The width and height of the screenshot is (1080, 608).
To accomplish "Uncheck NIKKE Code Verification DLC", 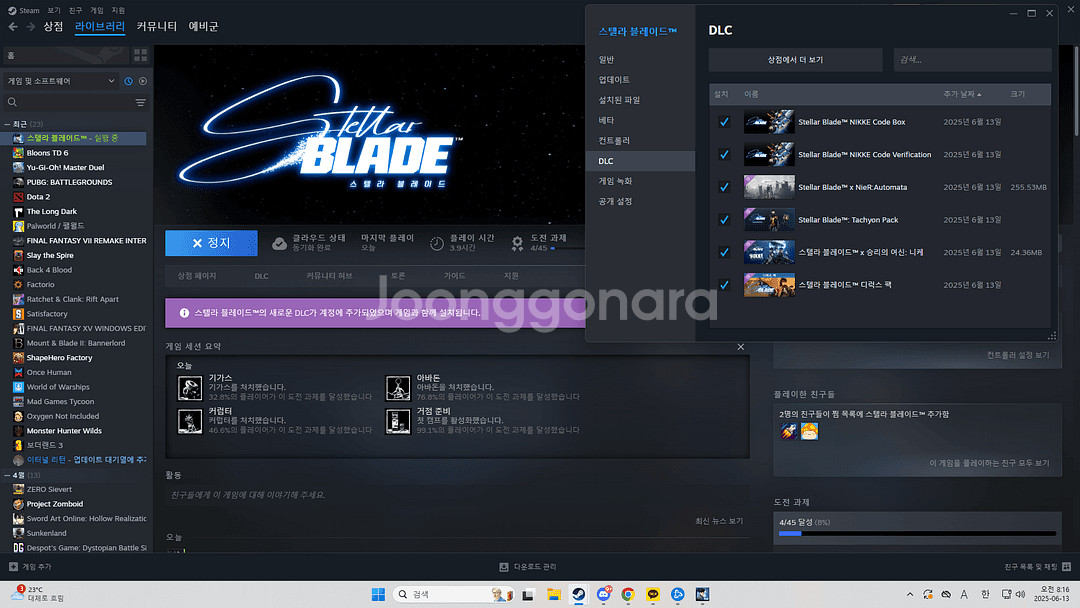I will coord(724,154).
